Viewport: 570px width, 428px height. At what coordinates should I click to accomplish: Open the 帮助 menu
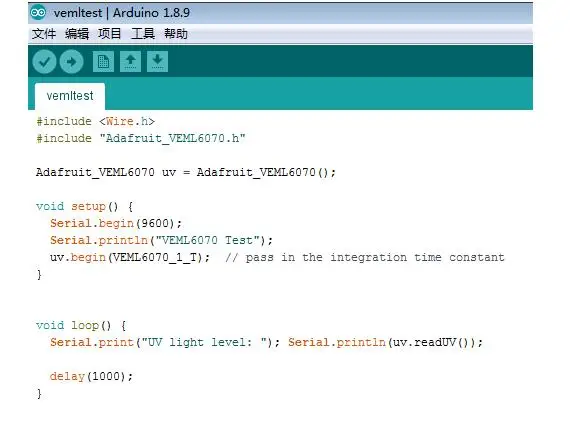[x=176, y=34]
